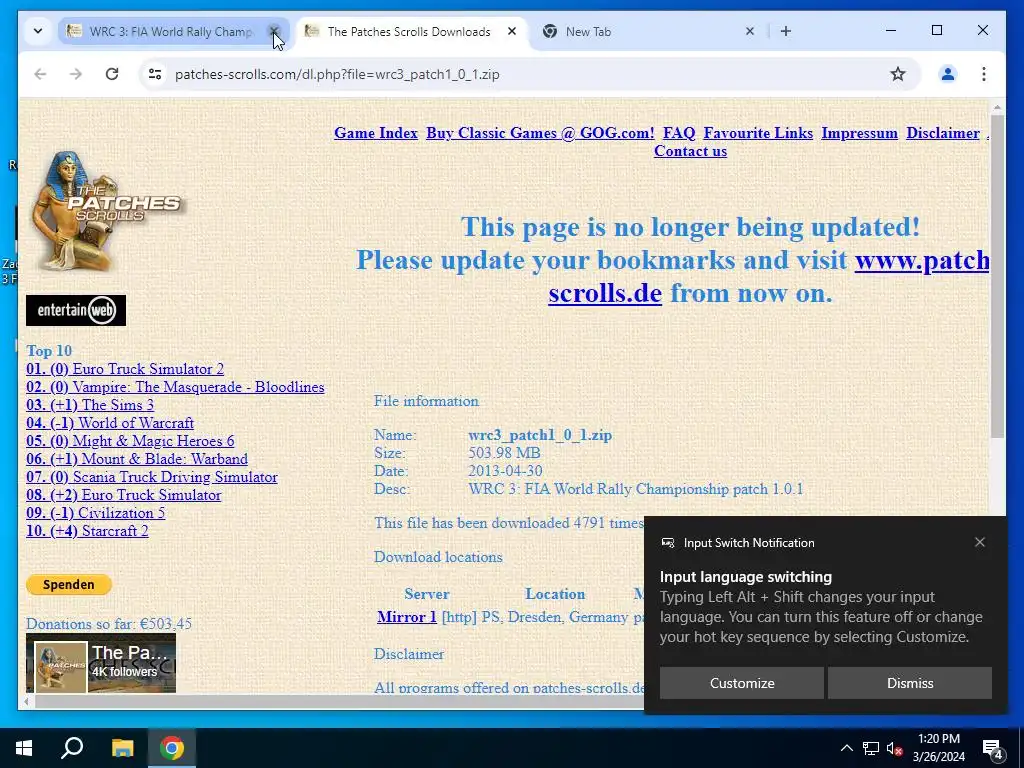
Task: Select the 503.98 MB size value
Action: pyautogui.click(x=504, y=453)
